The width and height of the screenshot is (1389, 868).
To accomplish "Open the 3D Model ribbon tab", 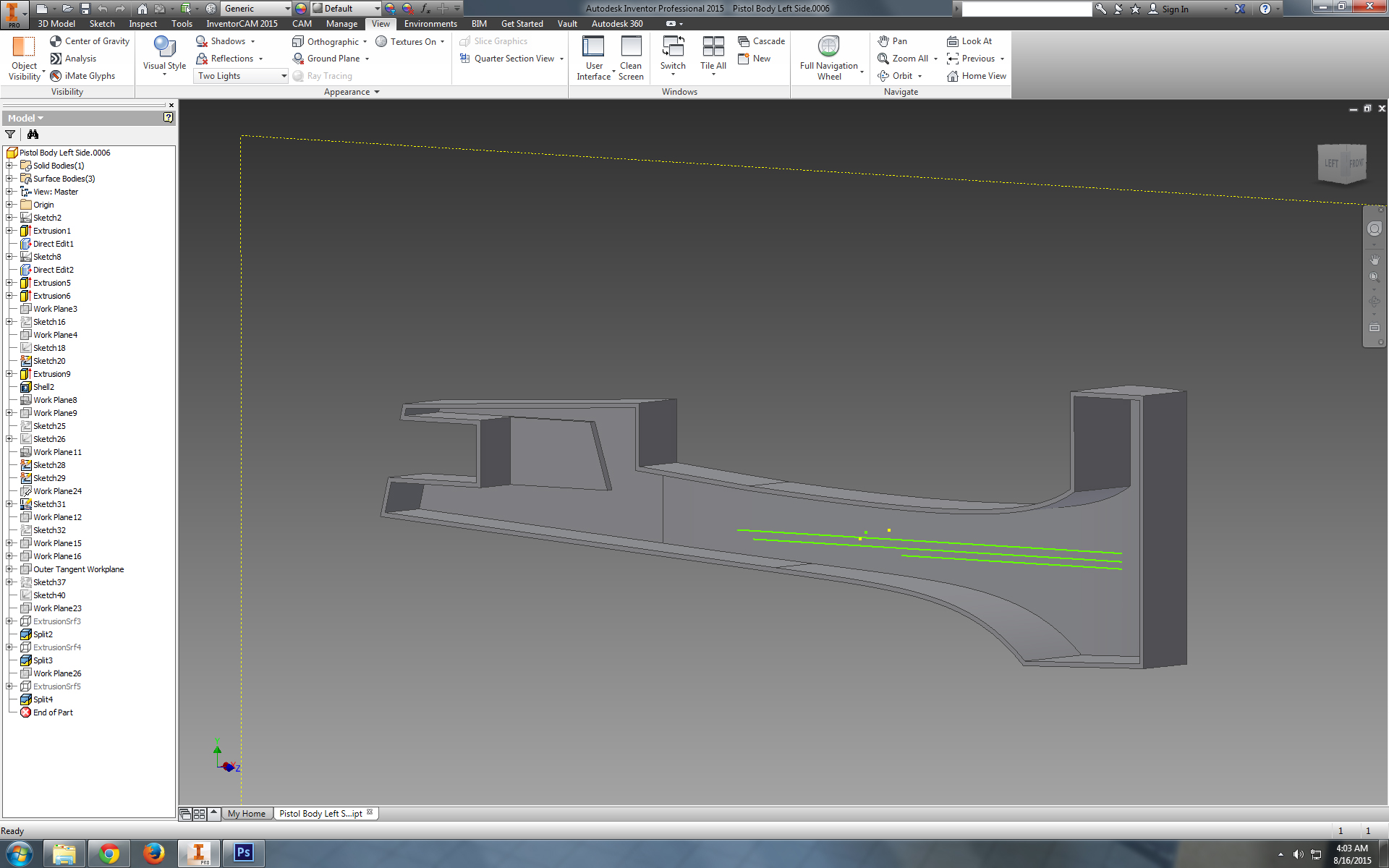I will (56, 24).
